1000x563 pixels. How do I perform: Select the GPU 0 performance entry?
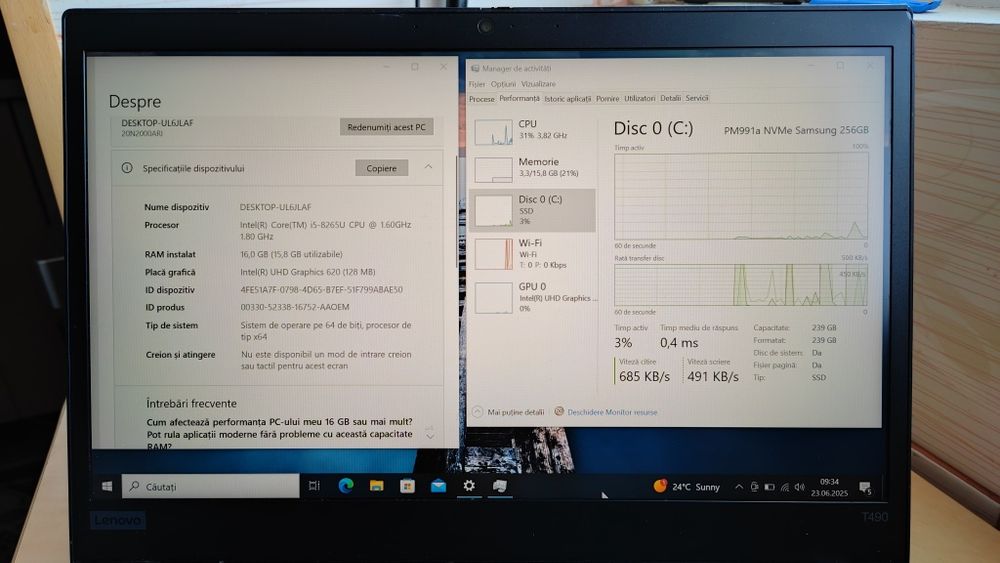(x=533, y=297)
